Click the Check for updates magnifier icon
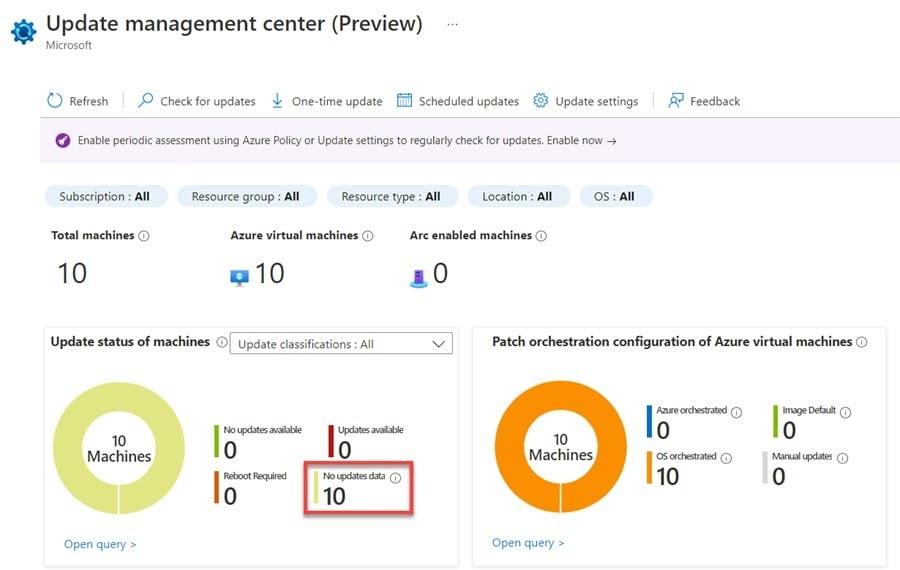 145,100
